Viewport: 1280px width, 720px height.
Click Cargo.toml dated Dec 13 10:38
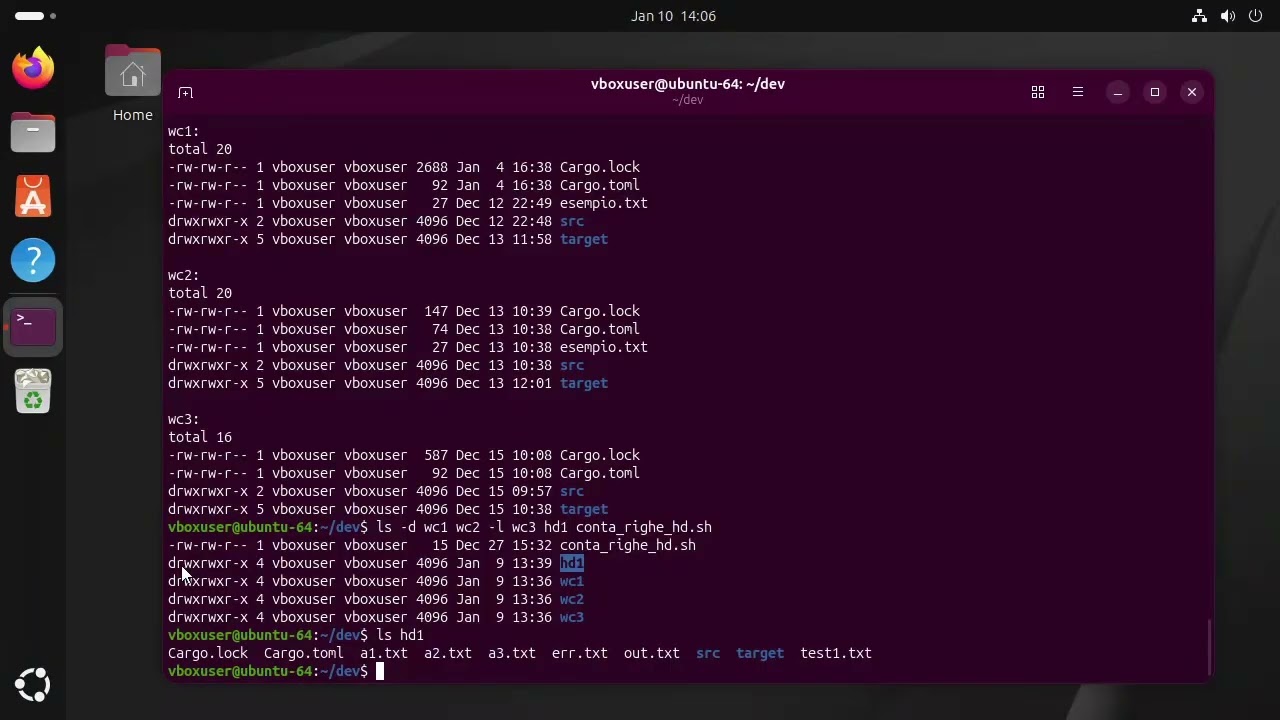[600, 329]
